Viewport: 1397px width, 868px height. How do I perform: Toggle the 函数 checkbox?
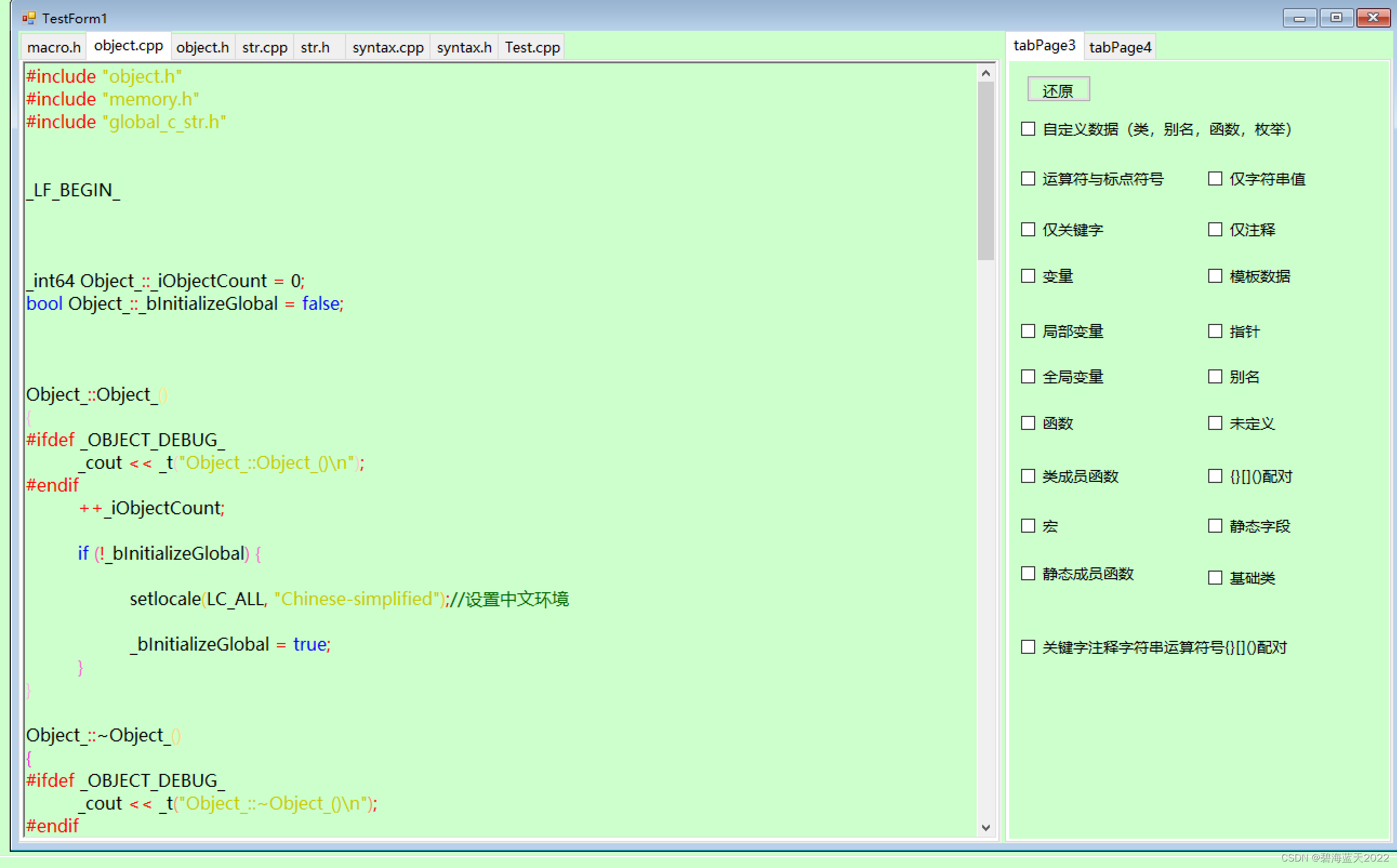1028,423
